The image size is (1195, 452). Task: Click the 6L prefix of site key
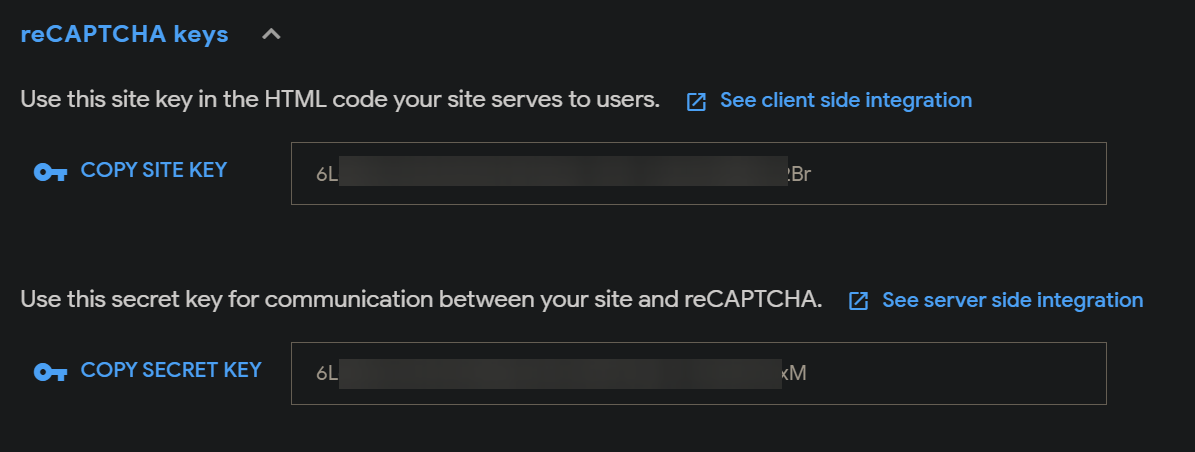click(327, 174)
